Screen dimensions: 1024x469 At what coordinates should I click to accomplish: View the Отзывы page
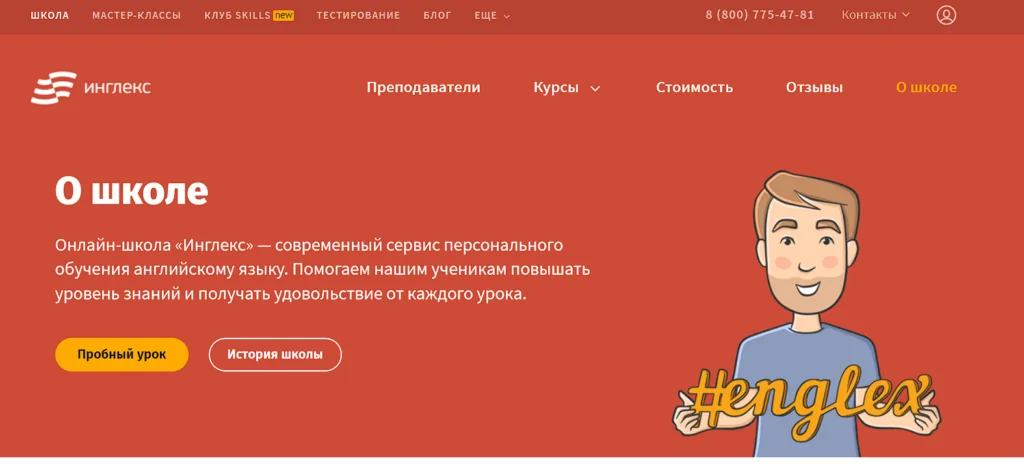click(814, 88)
